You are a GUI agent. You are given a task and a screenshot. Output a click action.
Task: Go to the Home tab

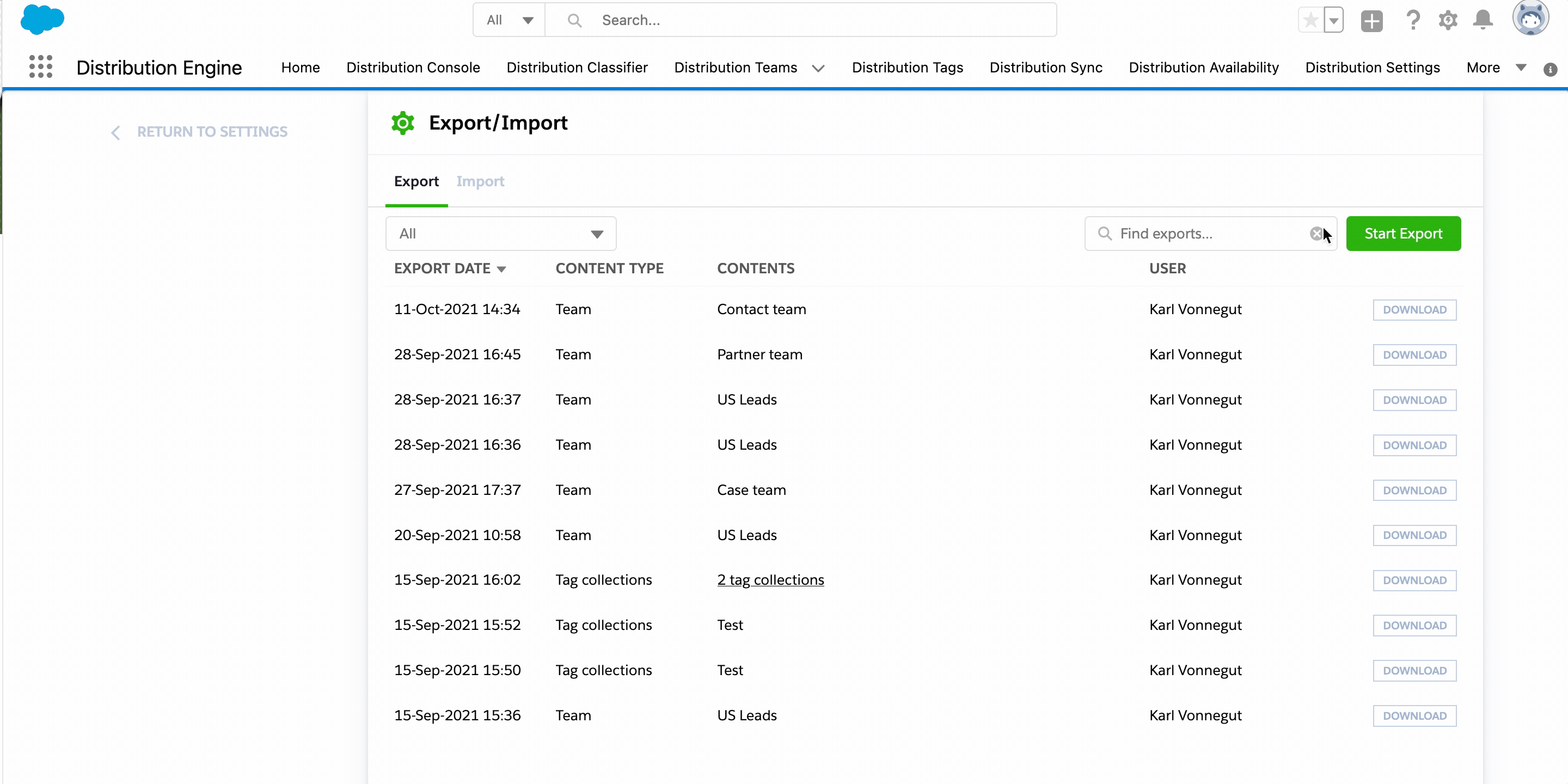301,68
